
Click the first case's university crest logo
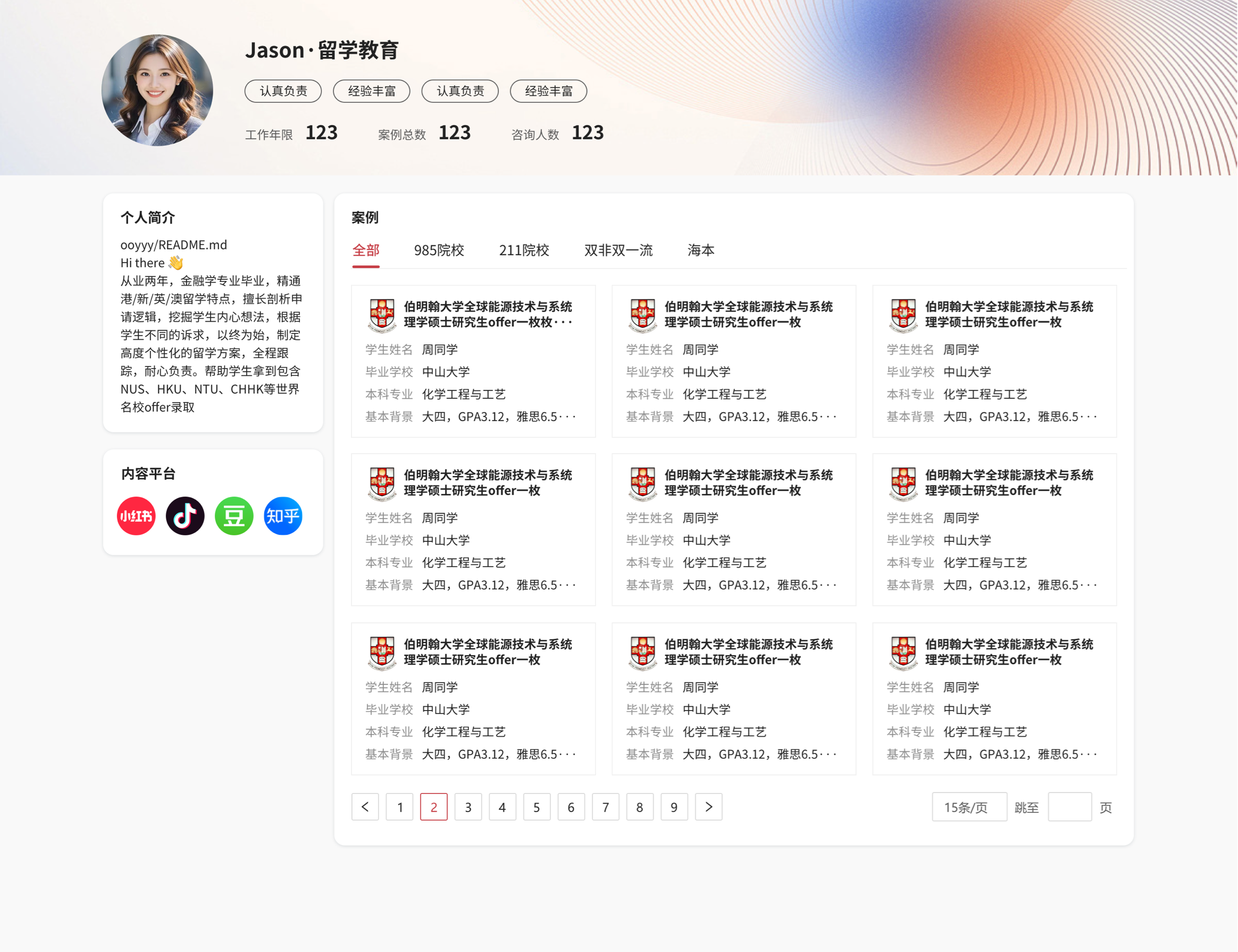(x=382, y=315)
